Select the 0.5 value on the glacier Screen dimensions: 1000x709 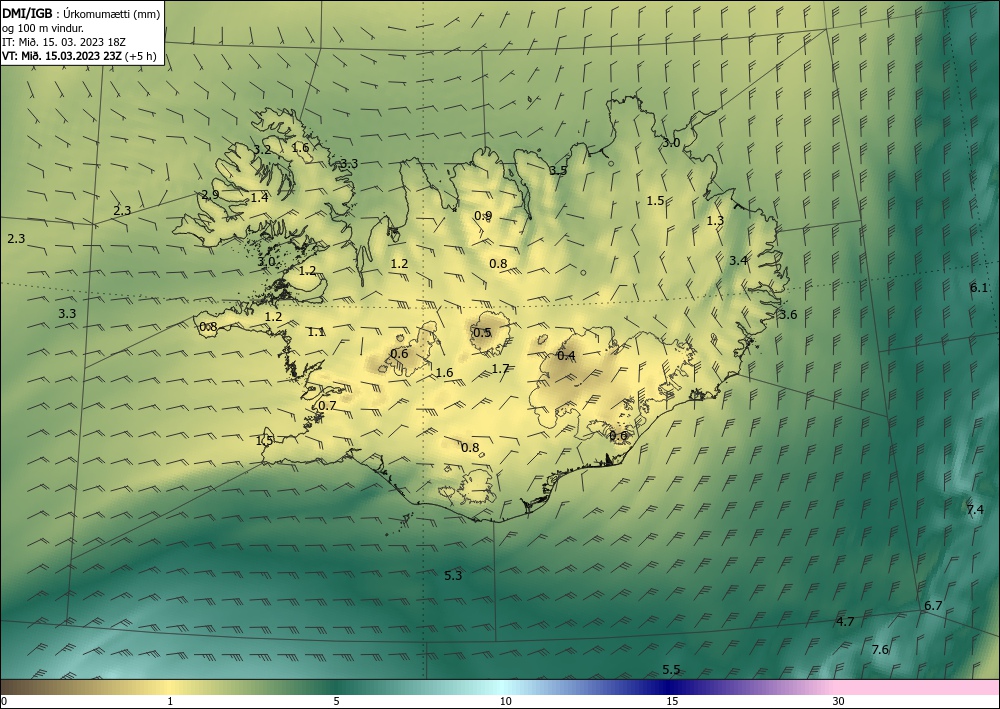point(483,332)
